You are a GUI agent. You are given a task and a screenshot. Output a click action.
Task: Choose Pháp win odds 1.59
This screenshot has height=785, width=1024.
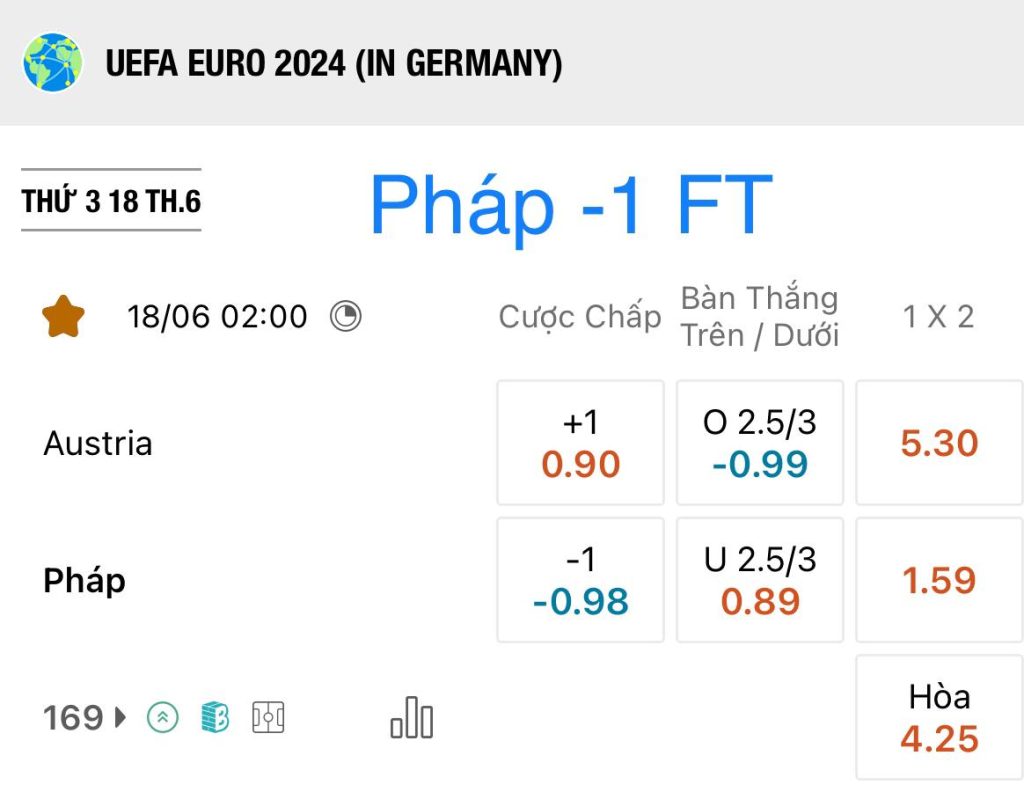pos(939,580)
